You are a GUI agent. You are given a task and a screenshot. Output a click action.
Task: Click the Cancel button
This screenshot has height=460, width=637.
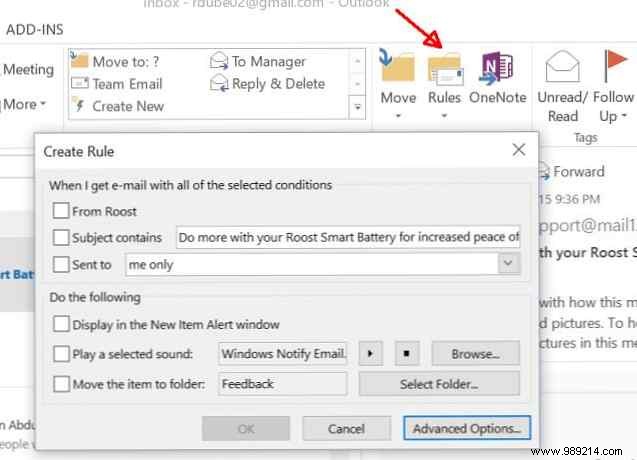347,428
